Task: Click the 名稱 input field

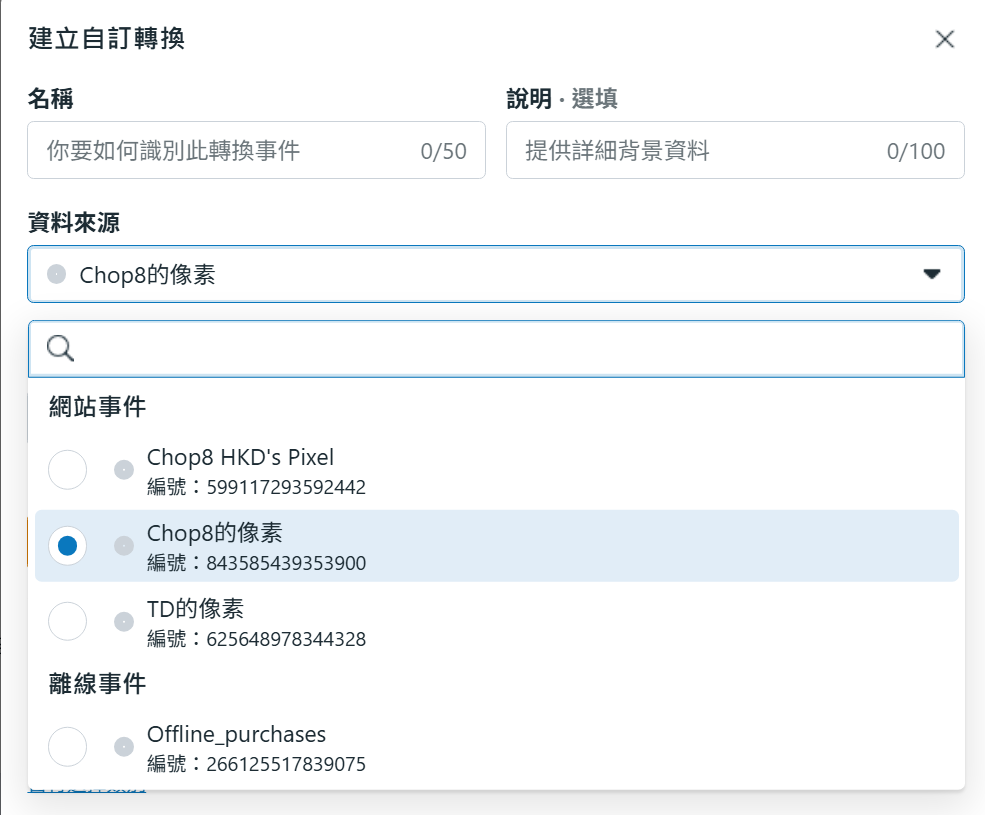Action: (x=256, y=151)
